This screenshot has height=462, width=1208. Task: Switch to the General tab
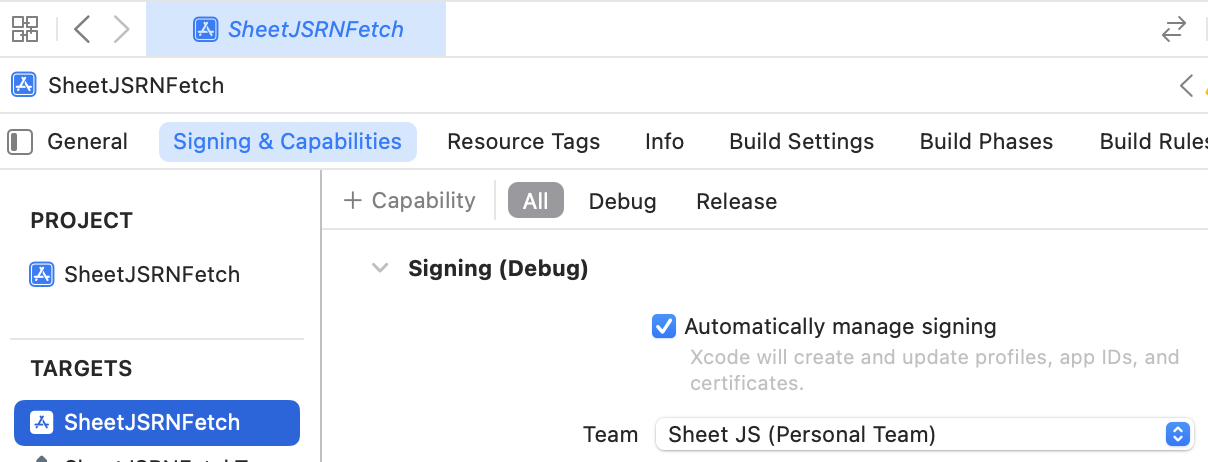coord(87,142)
